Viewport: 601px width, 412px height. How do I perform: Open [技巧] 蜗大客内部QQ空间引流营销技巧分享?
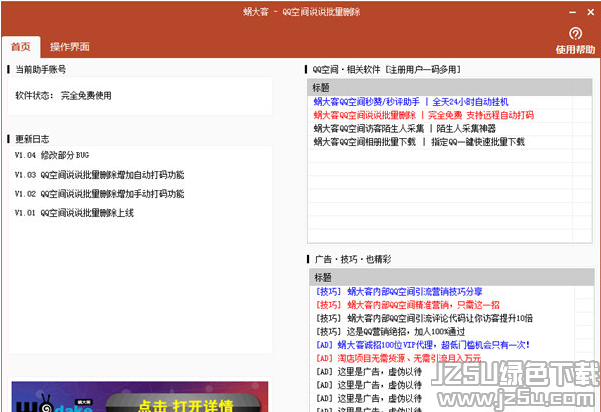pyautogui.click(x=399, y=292)
